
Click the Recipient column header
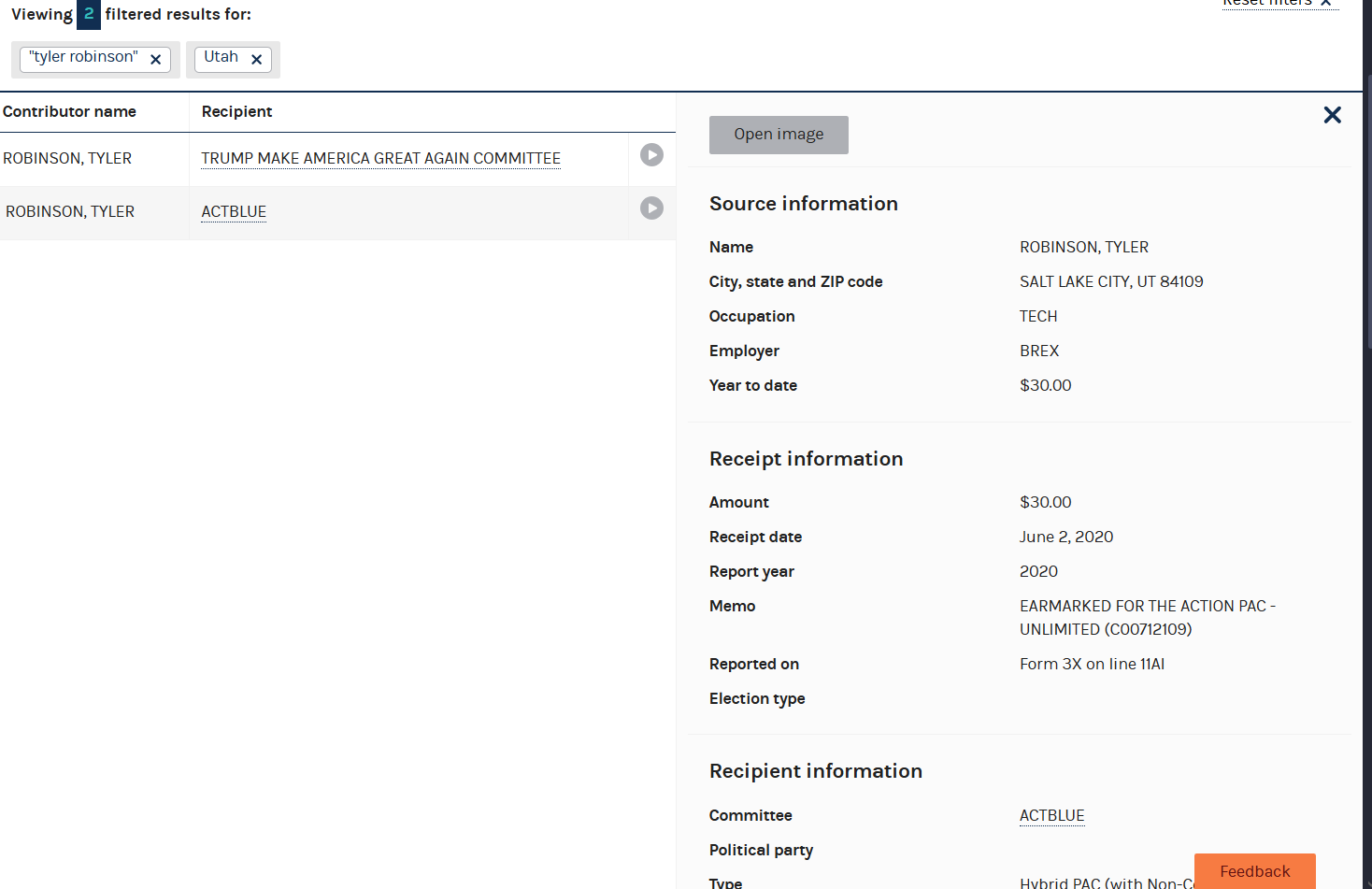tap(236, 112)
